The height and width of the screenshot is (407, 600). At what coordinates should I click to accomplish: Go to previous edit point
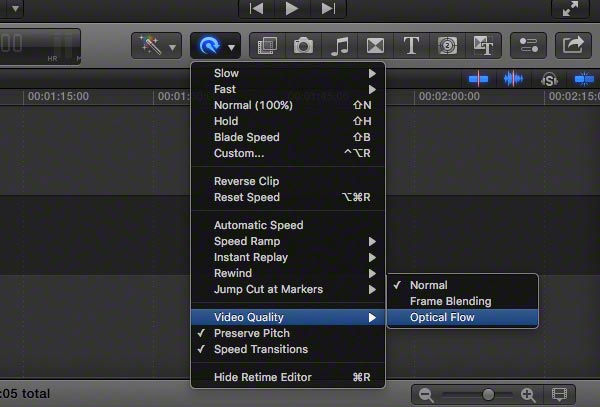pyautogui.click(x=256, y=8)
